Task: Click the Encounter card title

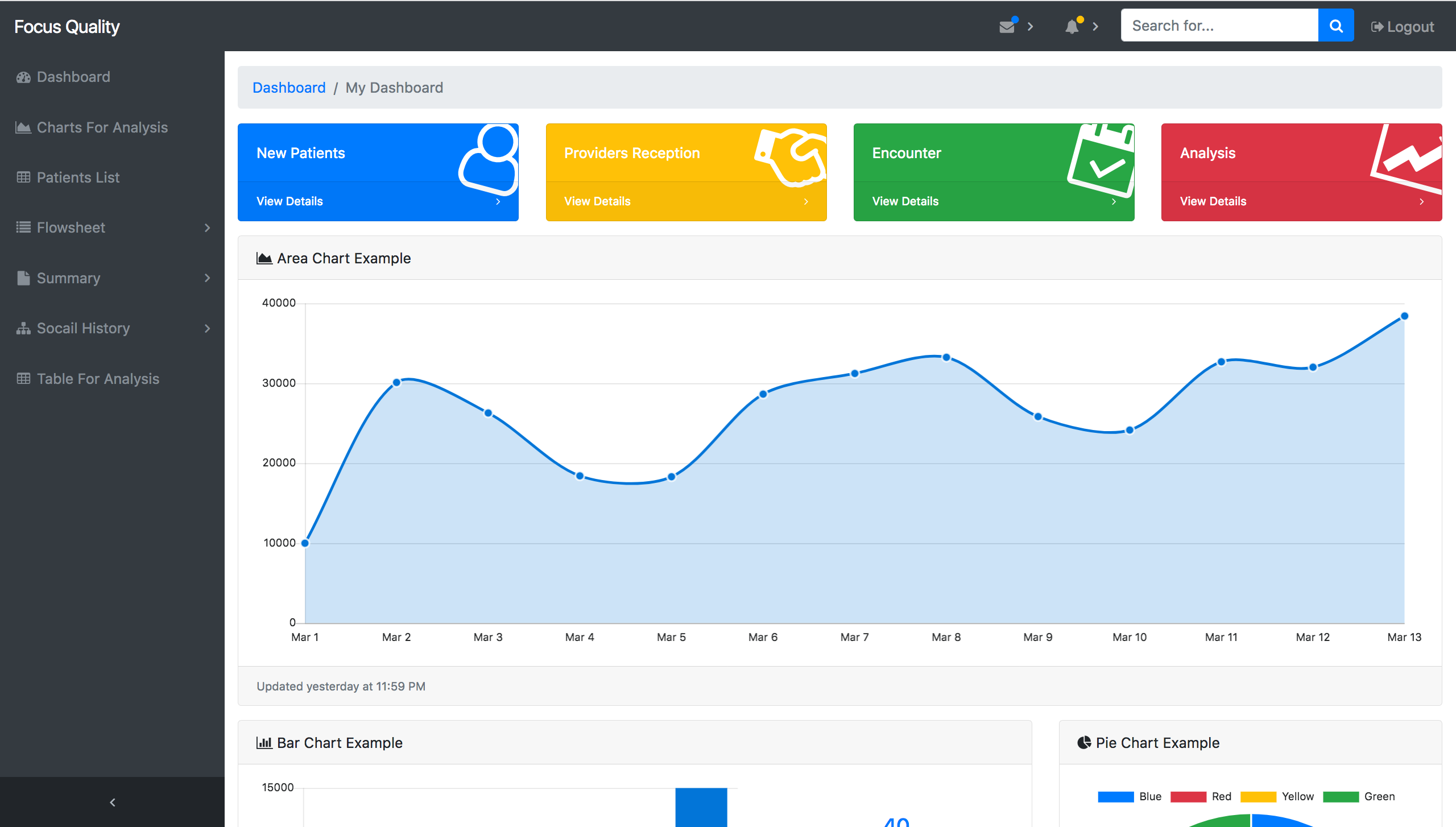Action: pos(907,153)
